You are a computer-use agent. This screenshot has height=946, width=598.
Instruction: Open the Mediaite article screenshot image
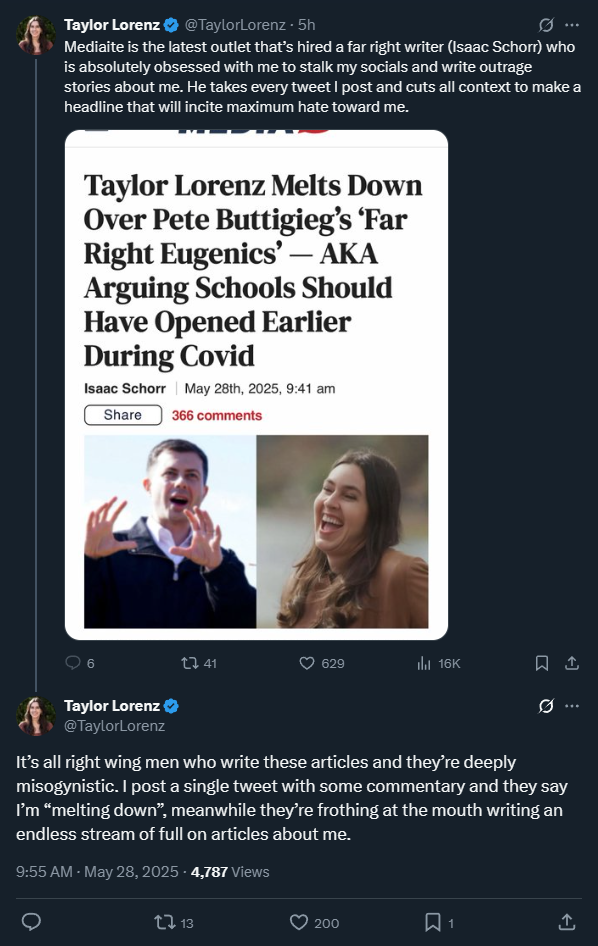[x=256, y=385]
